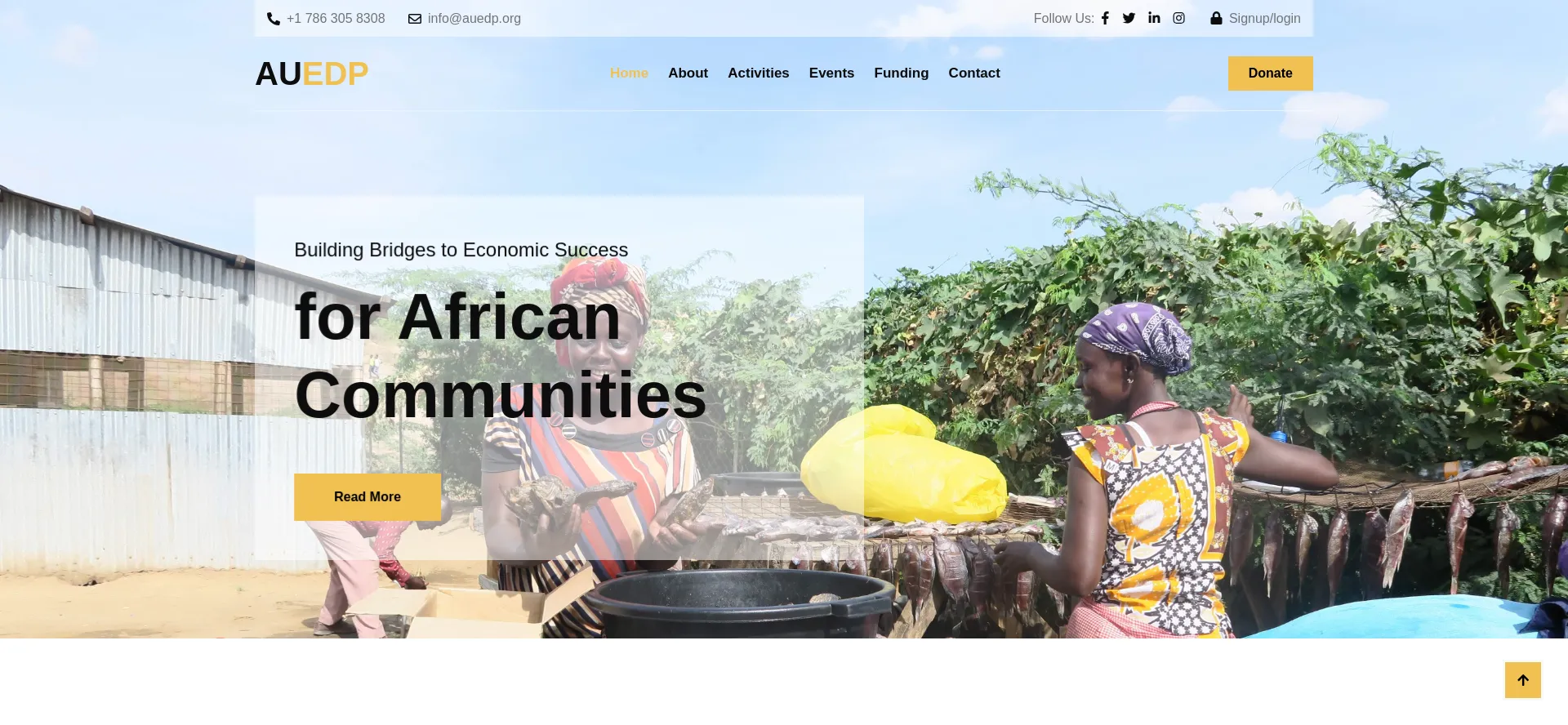Viewport: 1568px width, 725px height.
Task: Click the email envelope icon
Action: [x=415, y=19]
